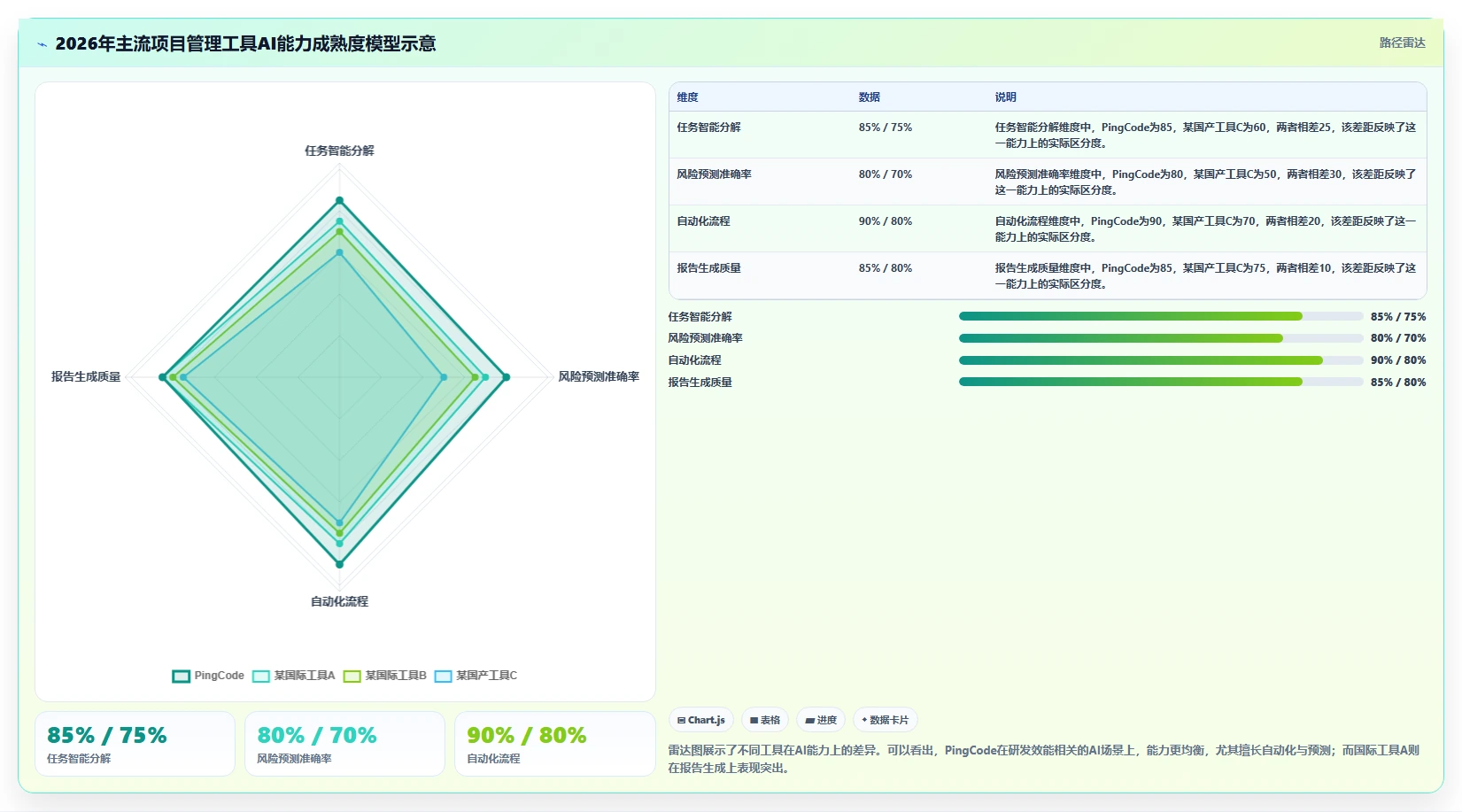Screen dimensions: 1462x812
Task: Click the 数据卡片 tag chip
Action: pyautogui.click(x=886, y=720)
